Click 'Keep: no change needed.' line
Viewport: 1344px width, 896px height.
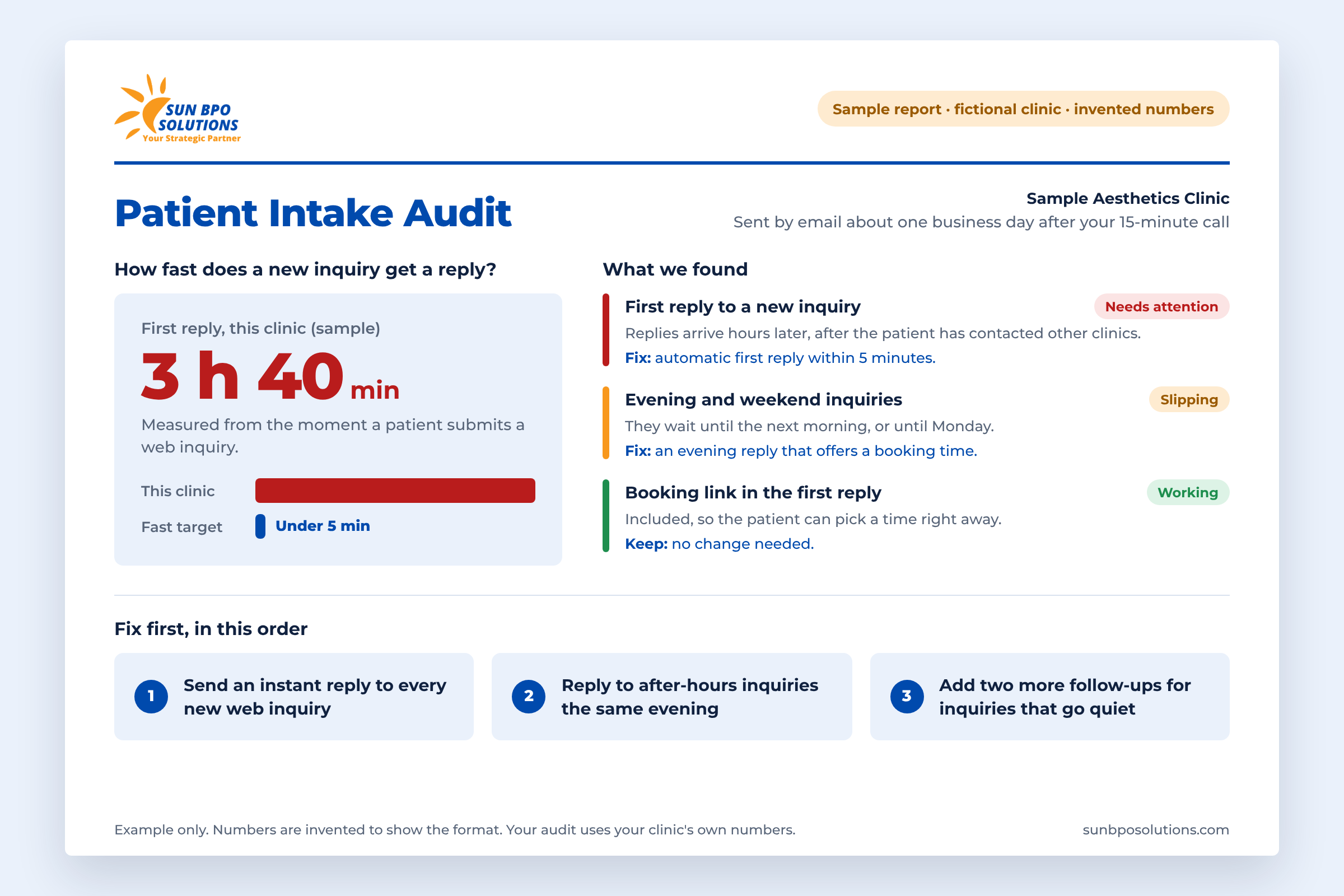[720, 543]
